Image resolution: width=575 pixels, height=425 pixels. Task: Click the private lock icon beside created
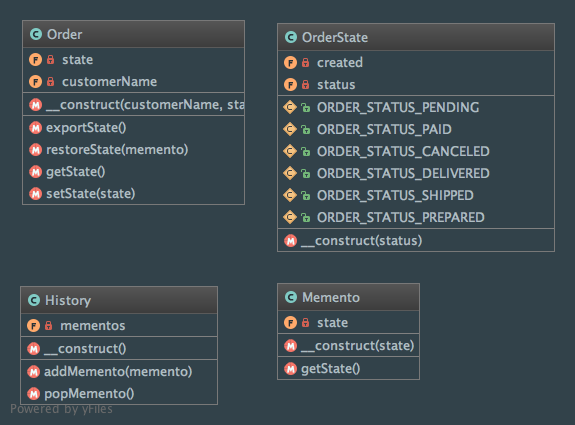coord(305,63)
